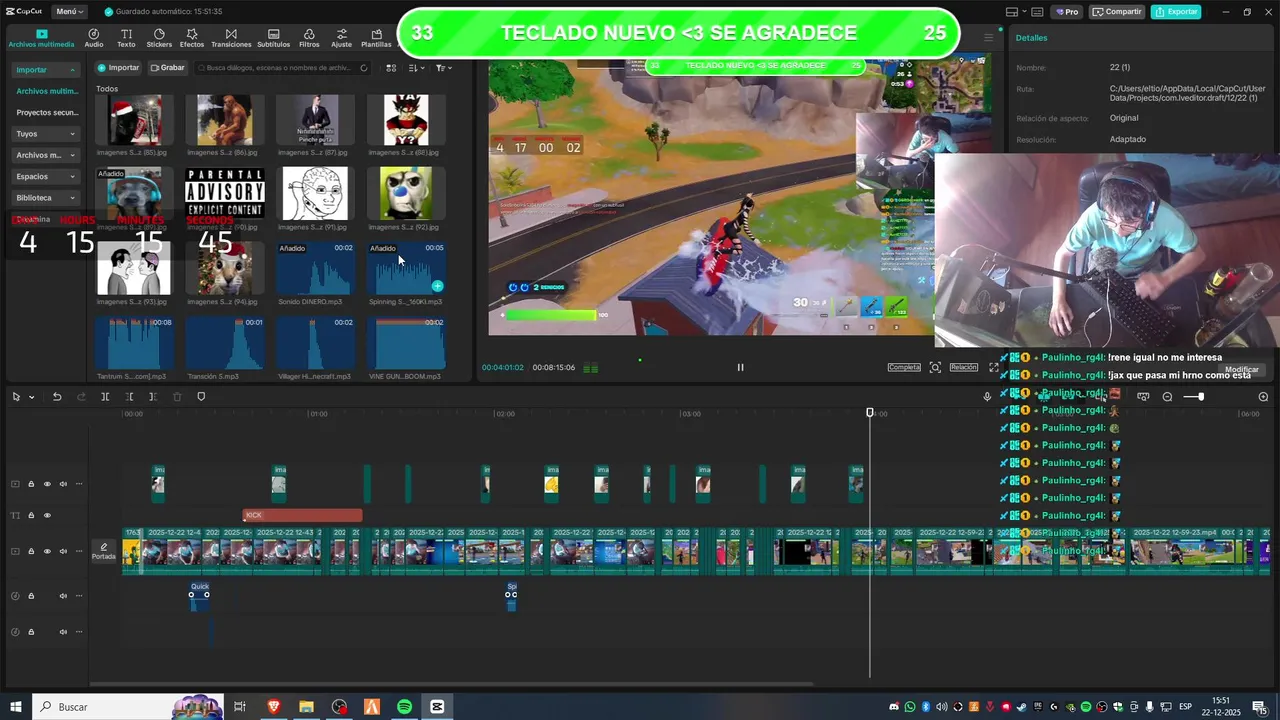Click the preview focus scan icon
The image size is (1280, 720).
point(935,367)
